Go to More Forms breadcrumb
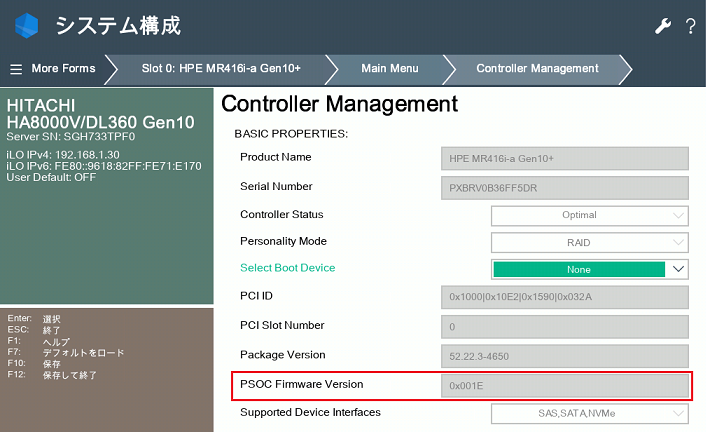 63,69
